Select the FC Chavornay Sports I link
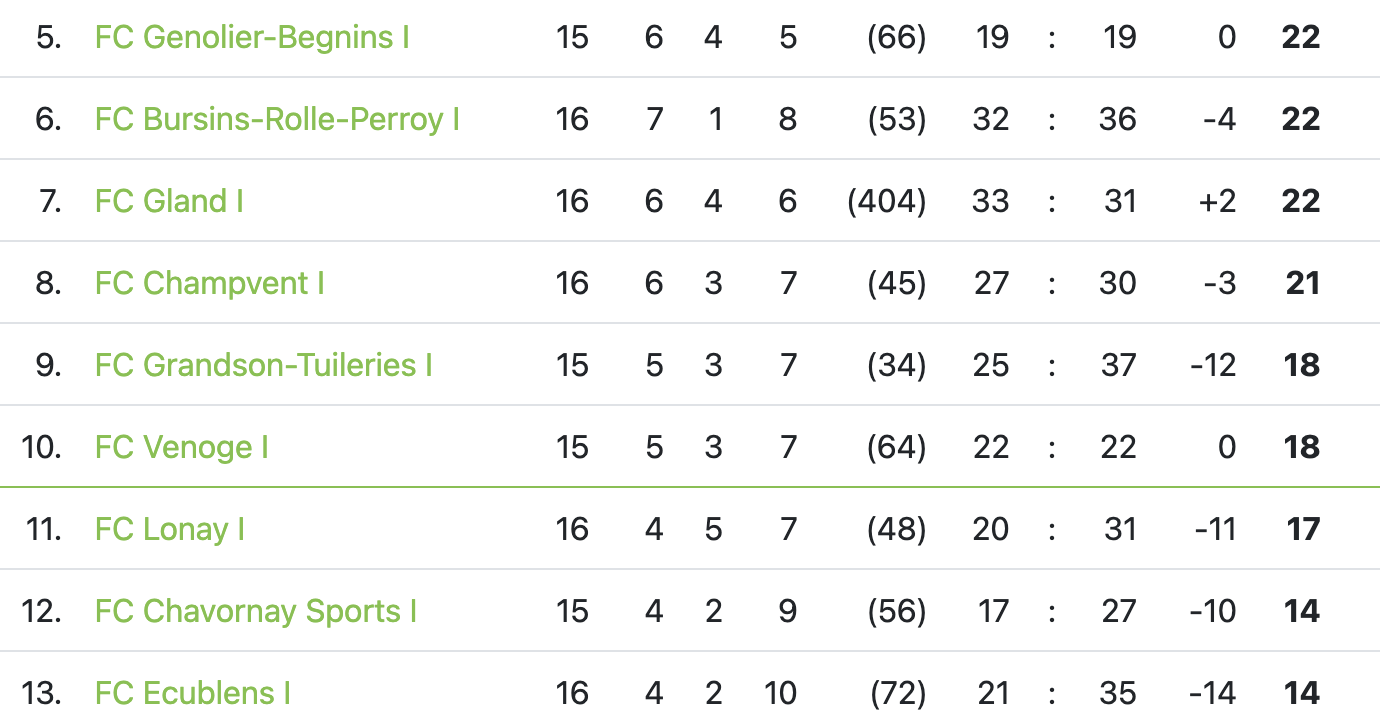The image size is (1380, 728). tap(255, 611)
